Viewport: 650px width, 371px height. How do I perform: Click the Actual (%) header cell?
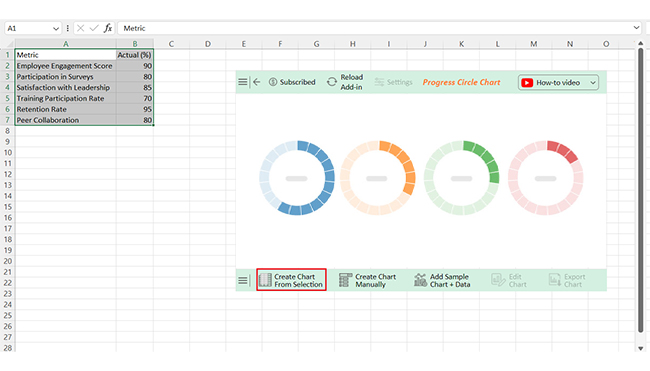click(x=135, y=55)
